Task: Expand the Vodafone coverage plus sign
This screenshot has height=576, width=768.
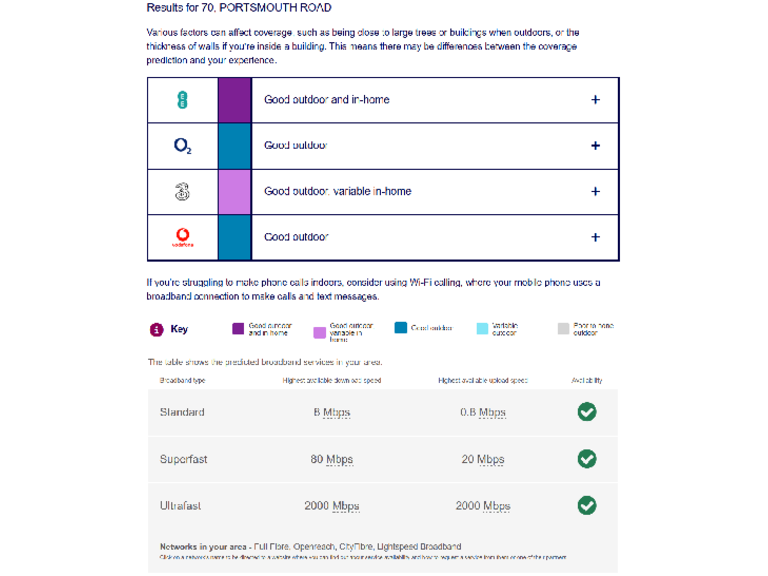Action: tap(595, 238)
